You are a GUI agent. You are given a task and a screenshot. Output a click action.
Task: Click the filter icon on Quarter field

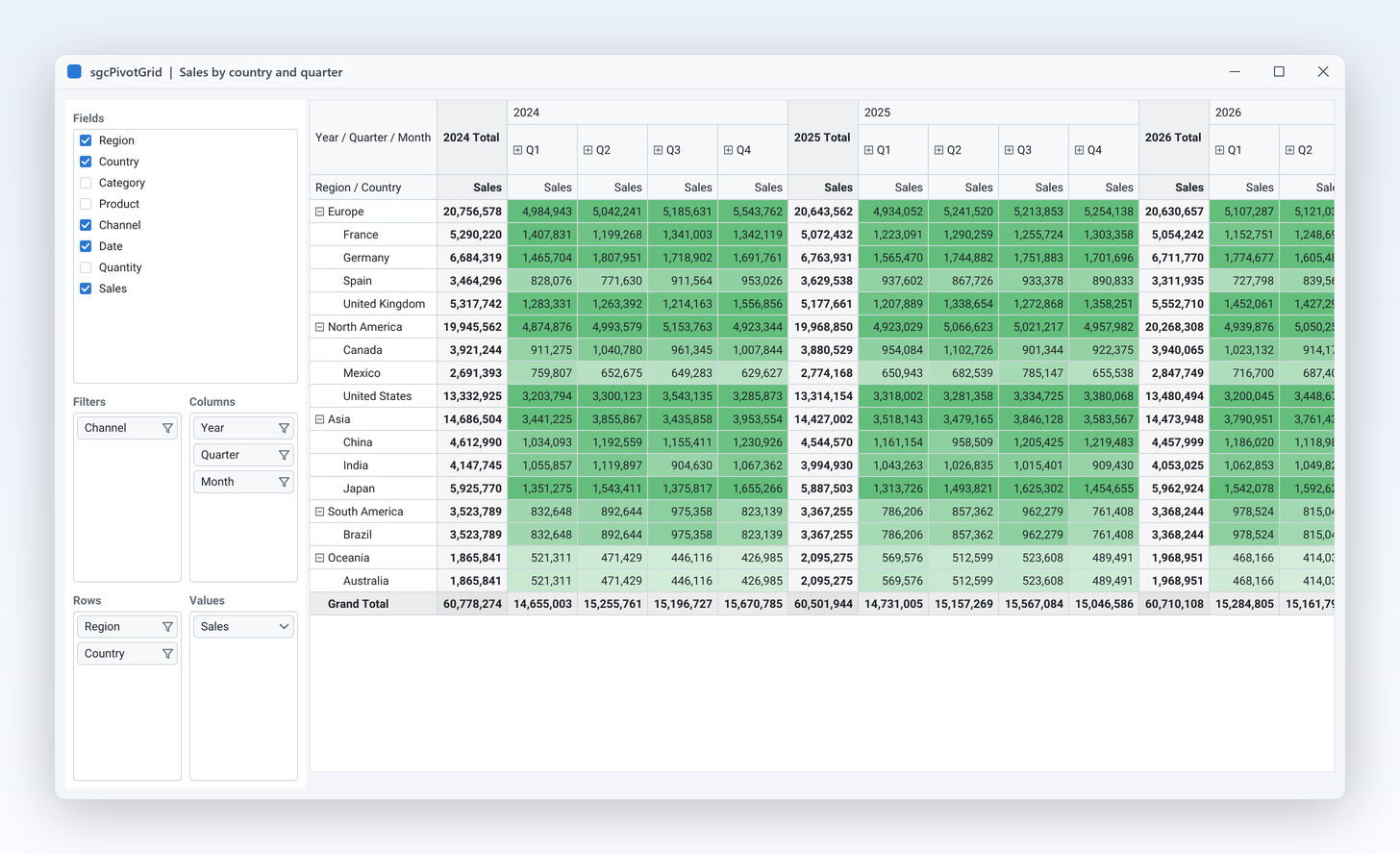(284, 455)
